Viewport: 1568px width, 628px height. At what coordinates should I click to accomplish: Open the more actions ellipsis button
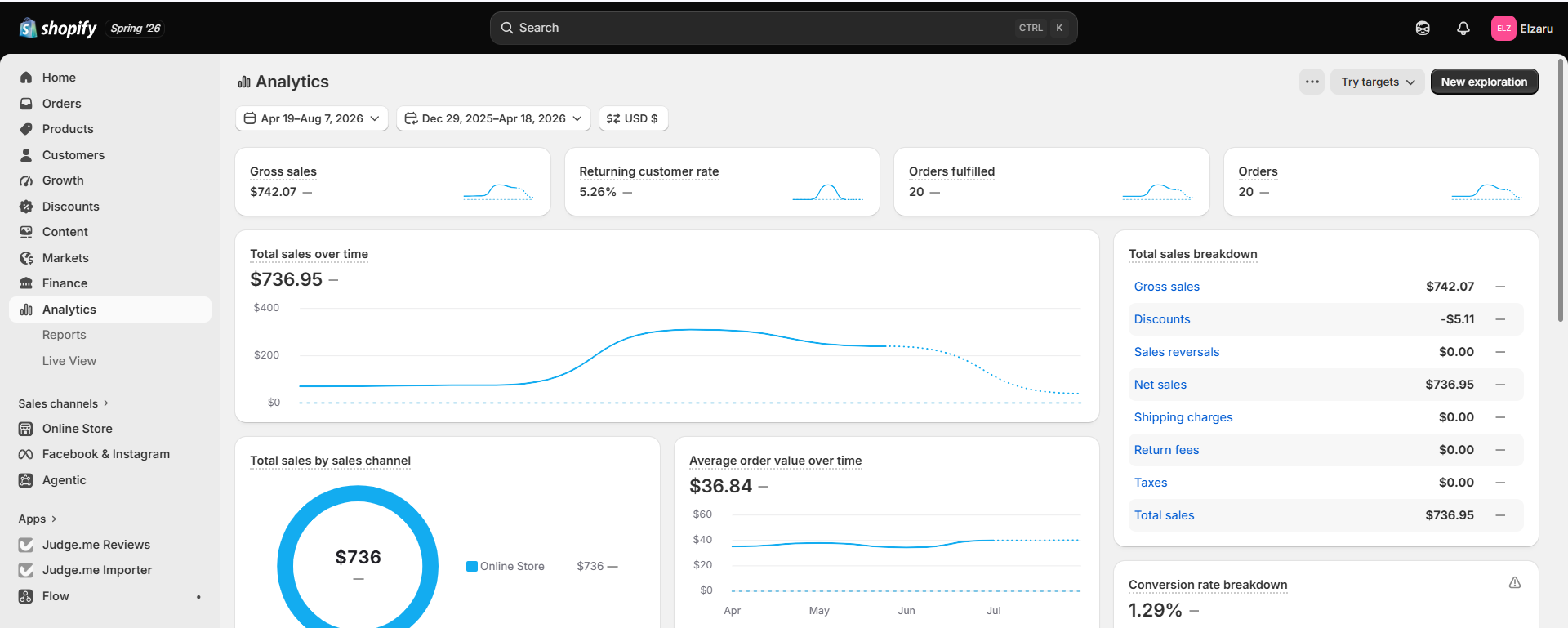point(1312,82)
